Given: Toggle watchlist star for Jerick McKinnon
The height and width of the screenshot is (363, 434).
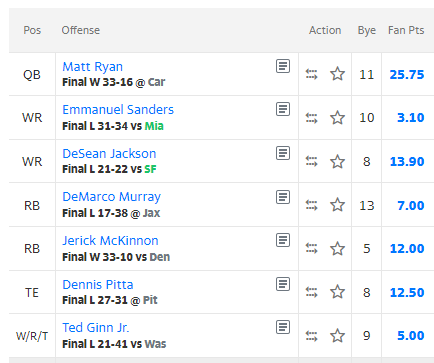Looking at the screenshot, I should [x=337, y=248].
